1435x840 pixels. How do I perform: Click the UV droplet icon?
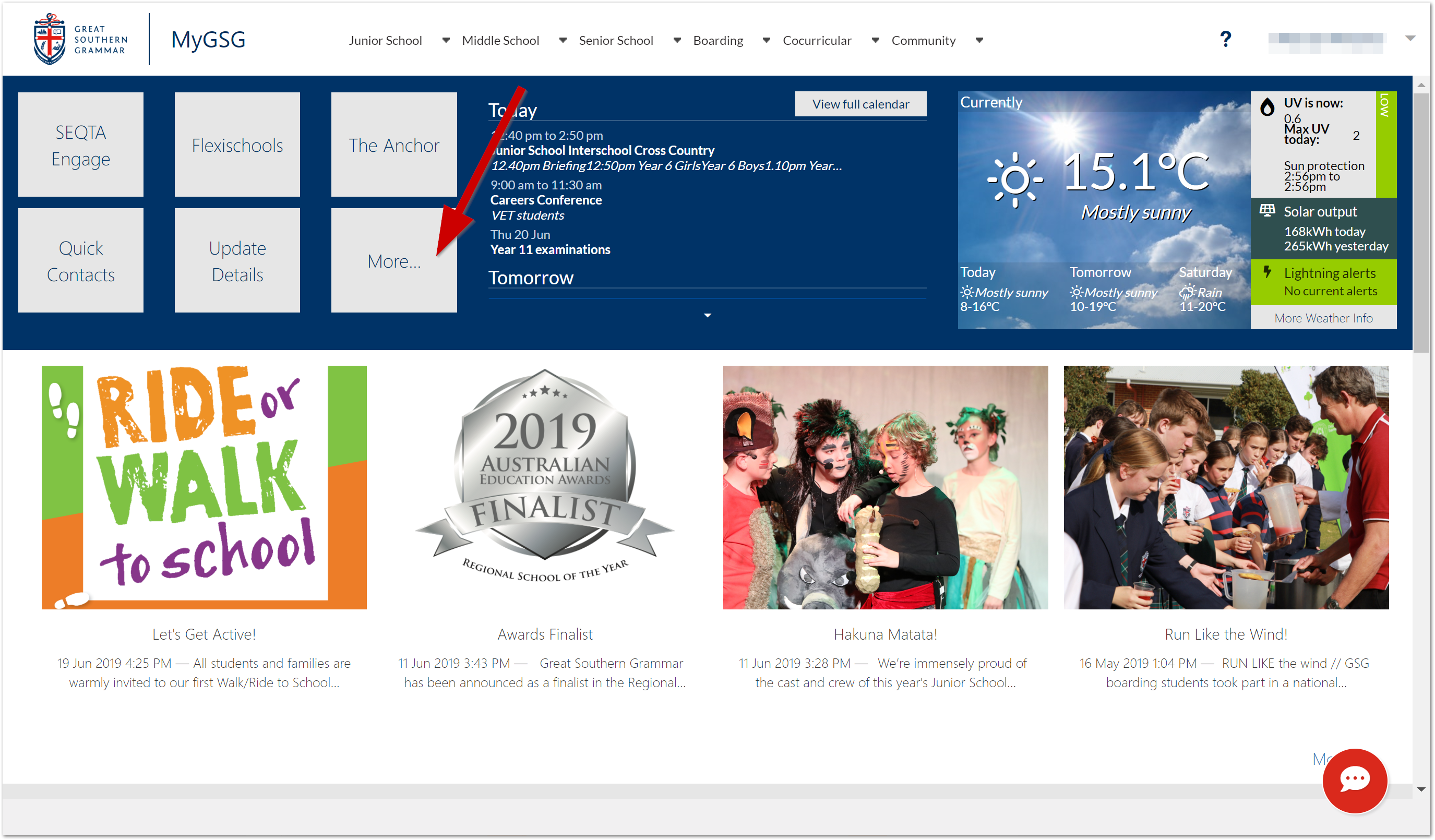[x=1266, y=106]
